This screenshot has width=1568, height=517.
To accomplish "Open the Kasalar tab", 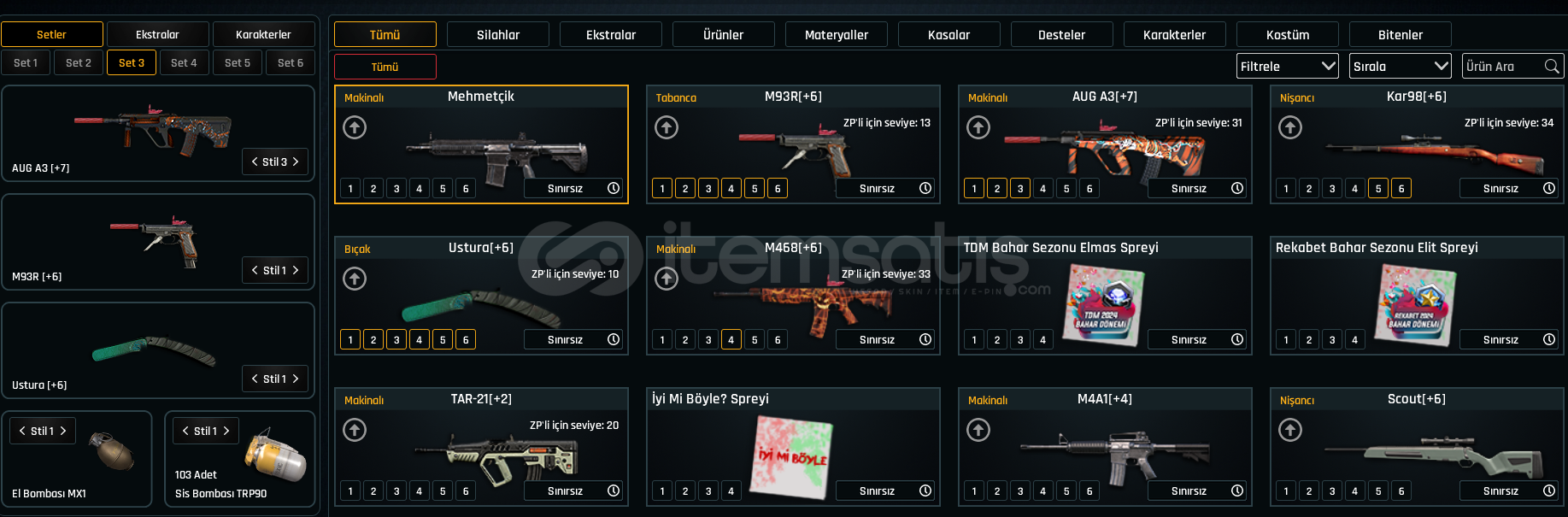I will 949,34.
